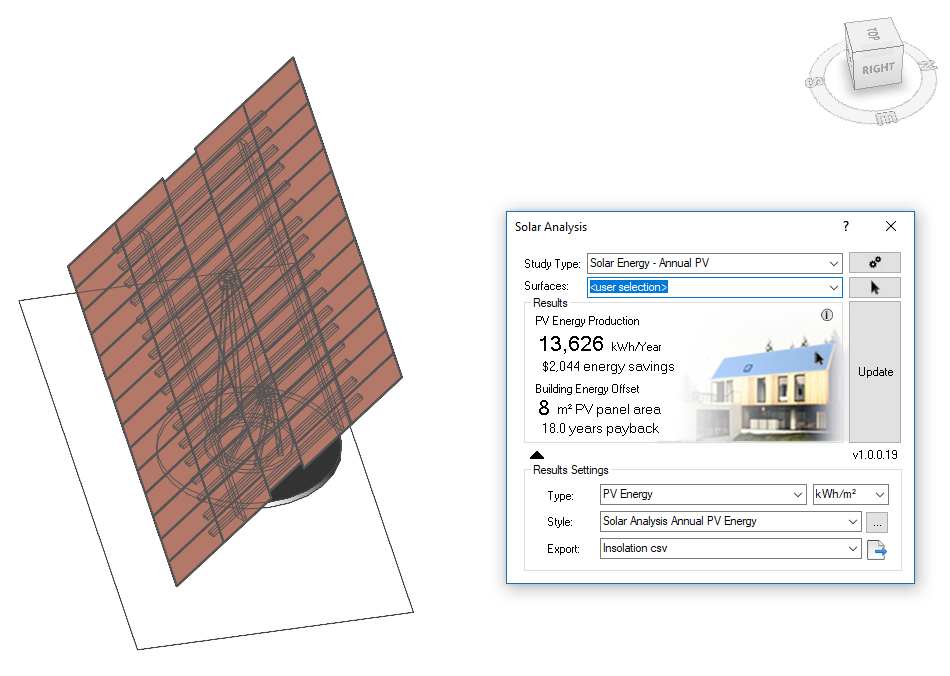Open the Study Type dropdown
This screenshot has width=950, height=676.
[714, 263]
